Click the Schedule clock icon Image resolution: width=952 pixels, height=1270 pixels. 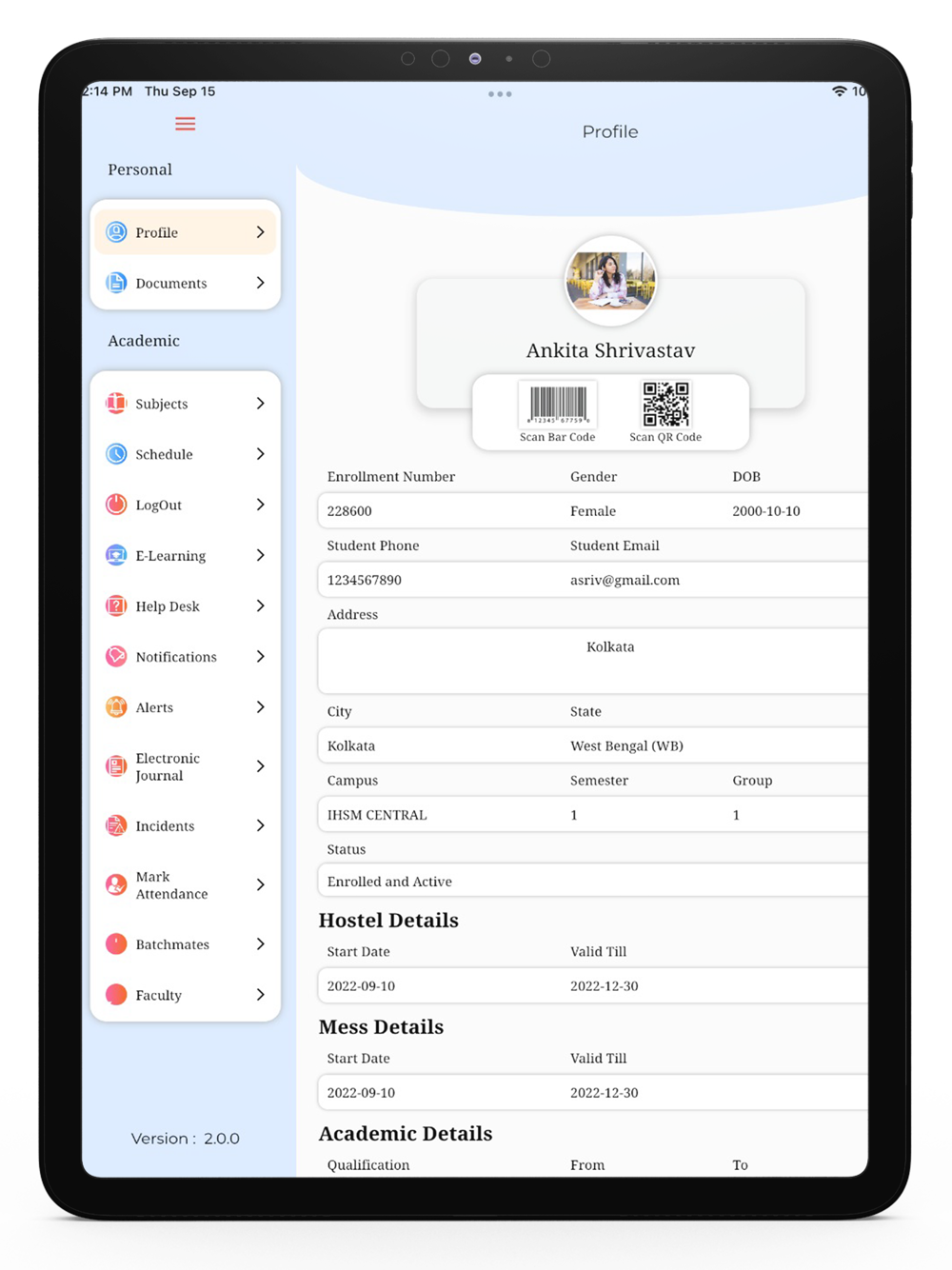pos(116,454)
